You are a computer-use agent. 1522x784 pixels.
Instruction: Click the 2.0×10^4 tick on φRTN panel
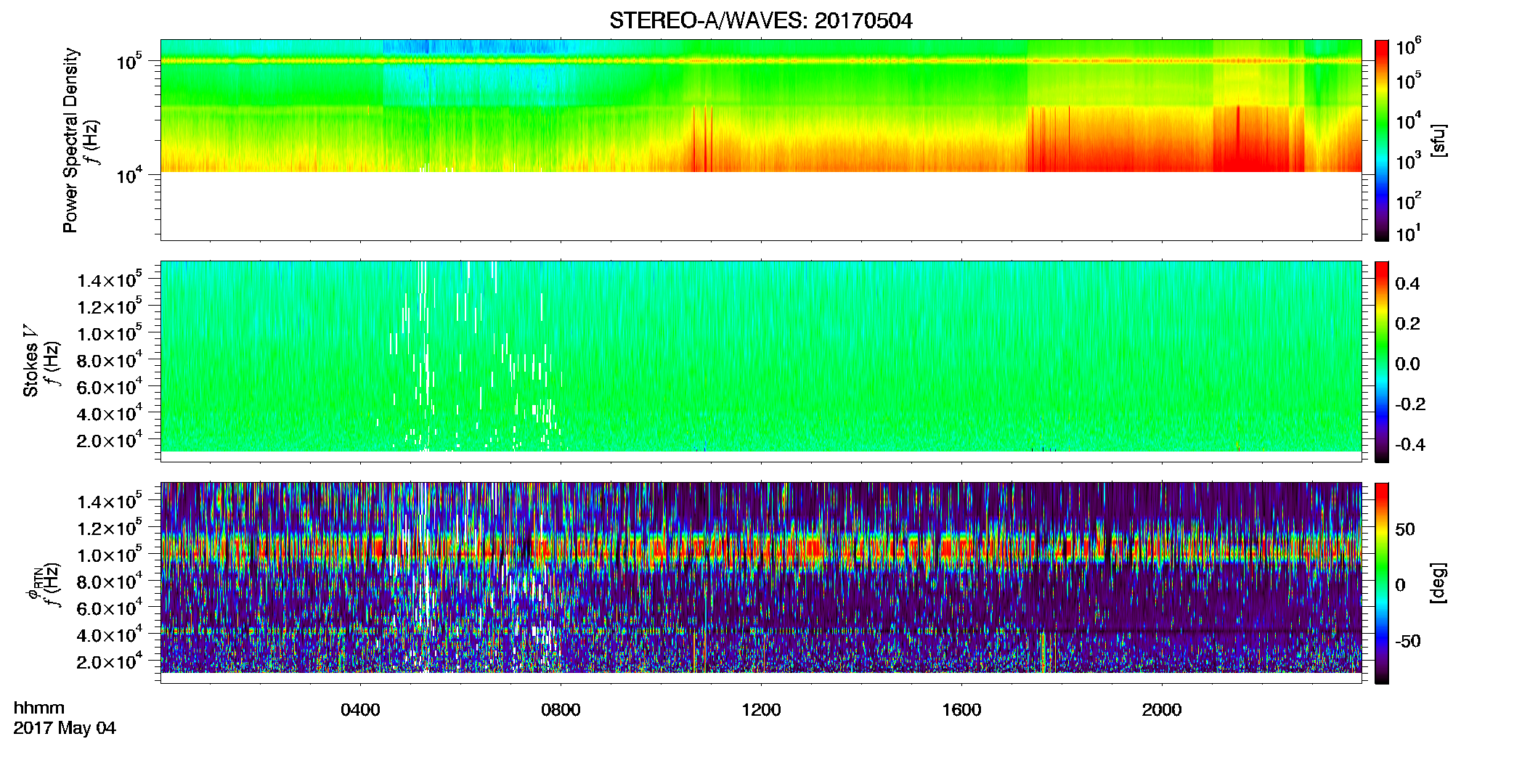pos(110,661)
